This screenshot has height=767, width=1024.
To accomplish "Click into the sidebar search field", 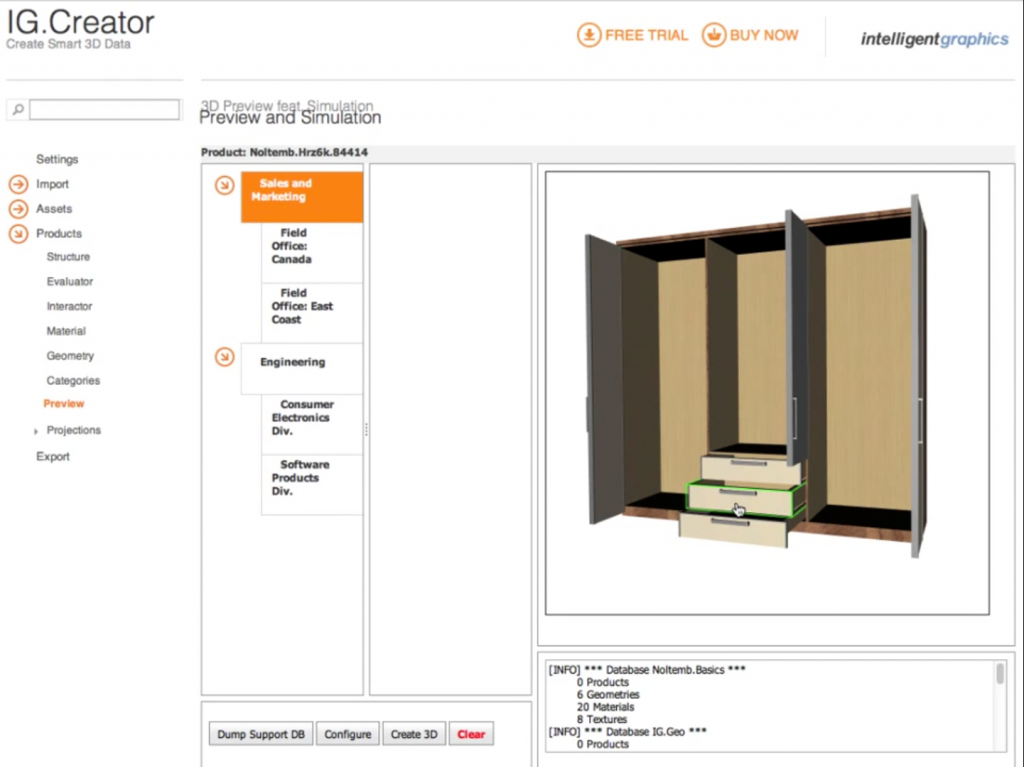I will 104,110.
